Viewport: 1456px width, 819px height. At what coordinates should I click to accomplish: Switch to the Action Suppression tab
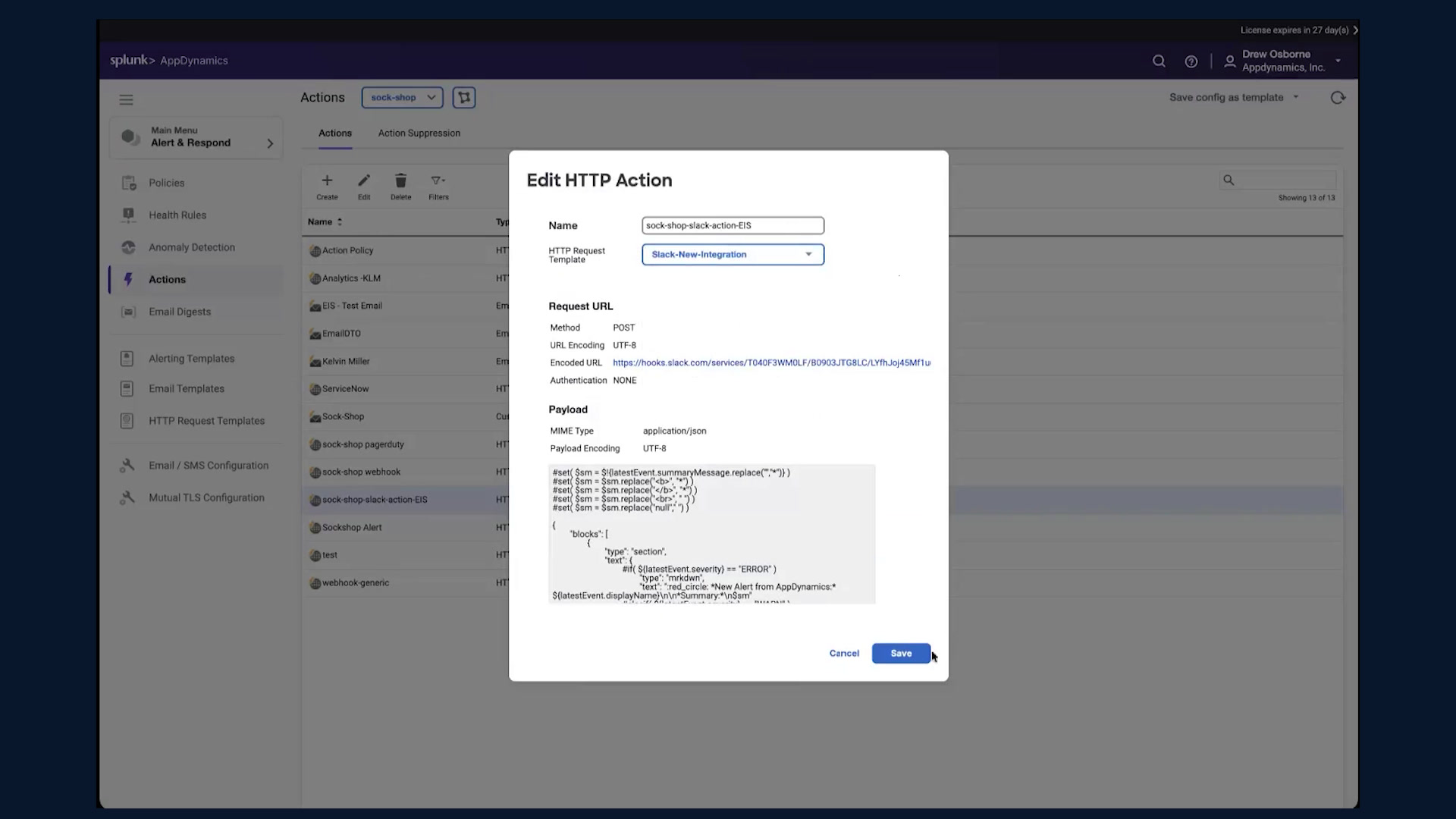[x=419, y=133]
